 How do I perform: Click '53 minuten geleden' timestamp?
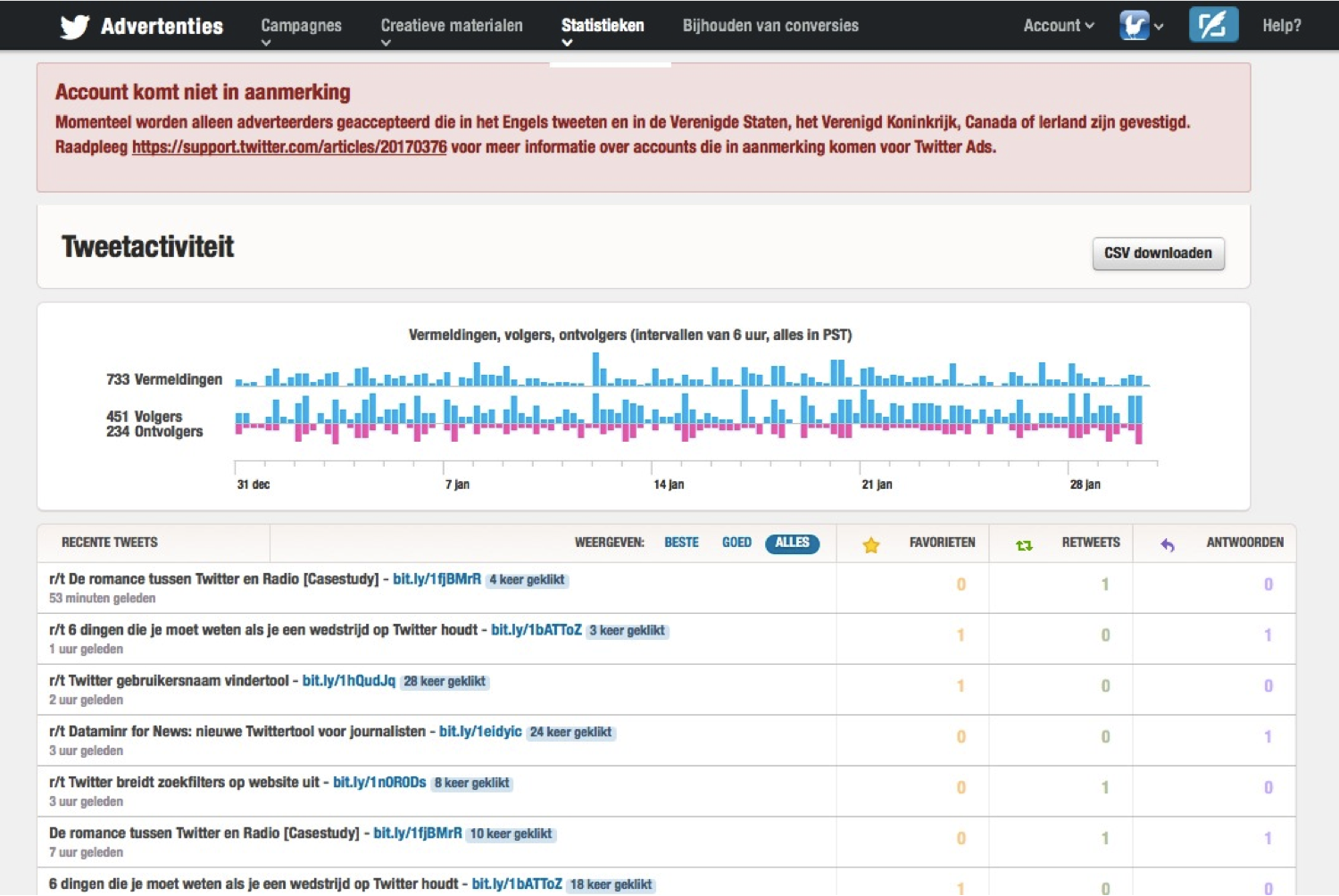[x=102, y=598]
